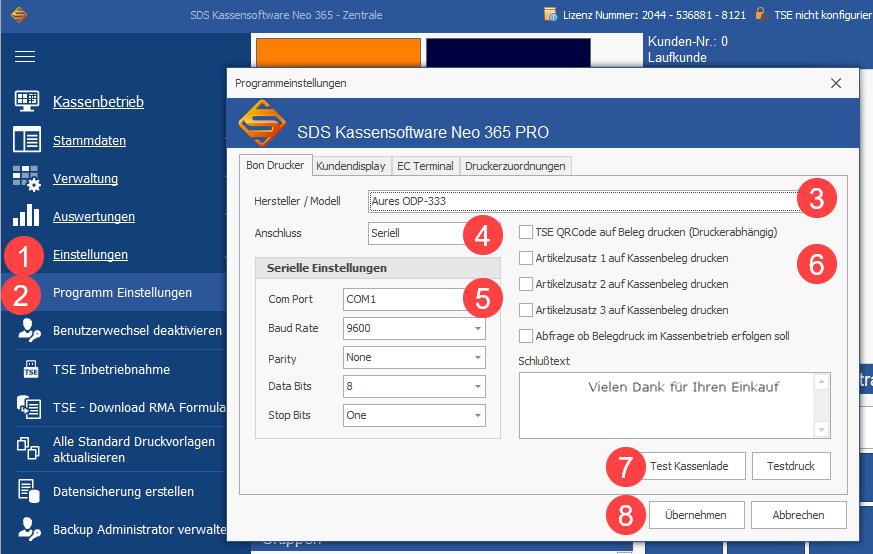
Task: Select TSE - Download RMA Formular entry
Action: point(139,408)
